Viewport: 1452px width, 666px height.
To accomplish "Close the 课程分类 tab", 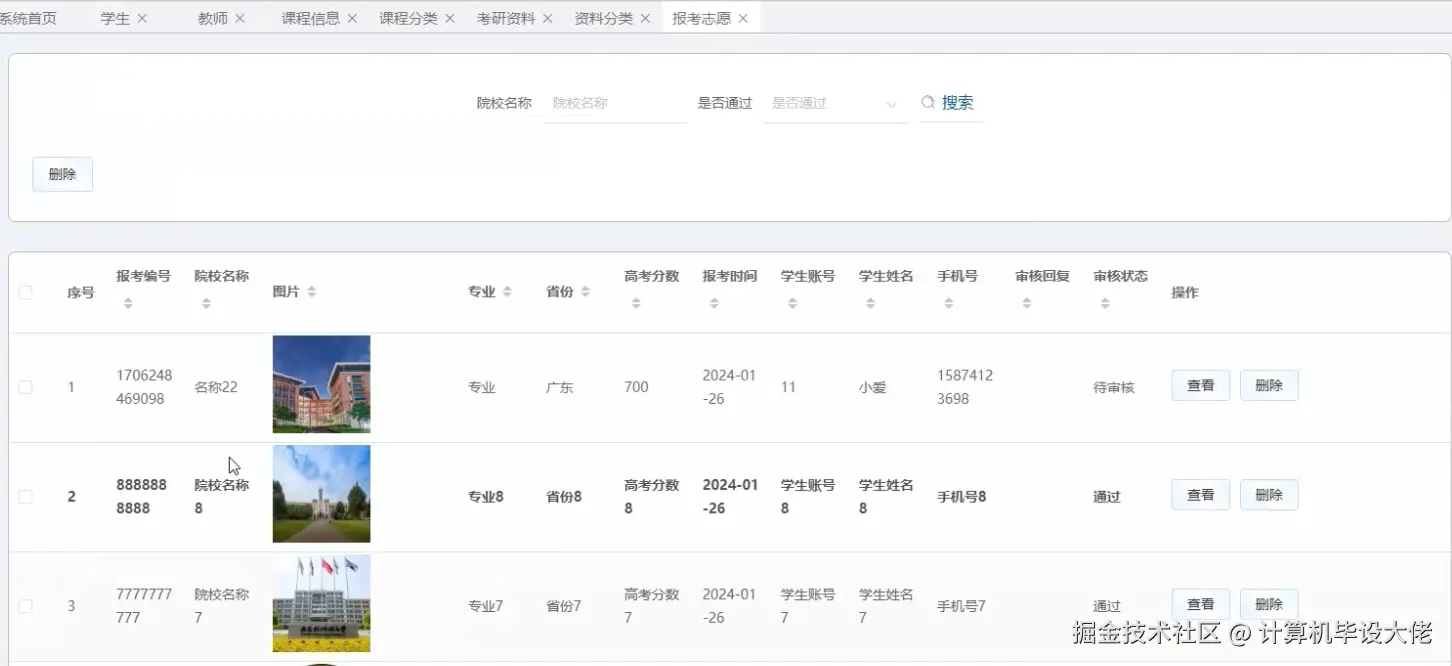I will (x=450, y=18).
